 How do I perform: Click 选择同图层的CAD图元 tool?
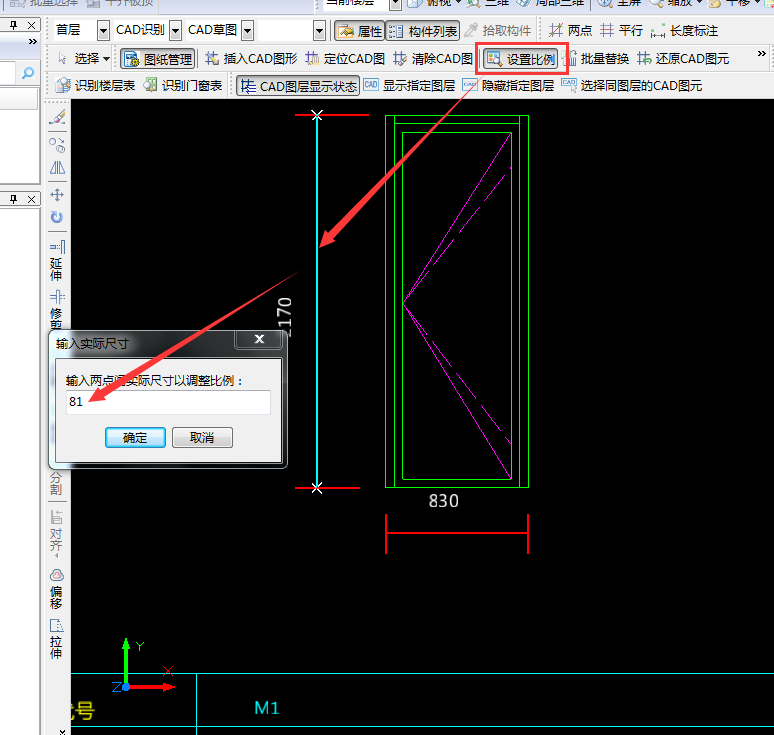coord(631,86)
